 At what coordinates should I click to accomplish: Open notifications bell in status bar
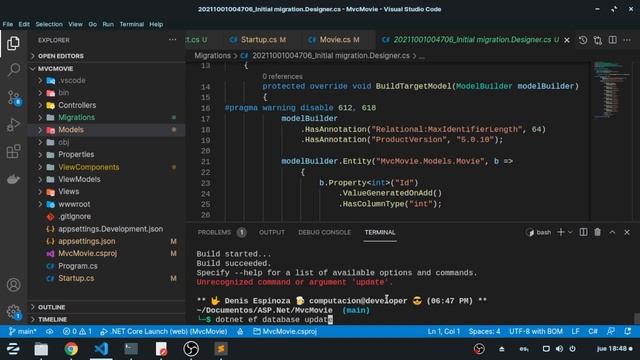[x=627, y=331]
